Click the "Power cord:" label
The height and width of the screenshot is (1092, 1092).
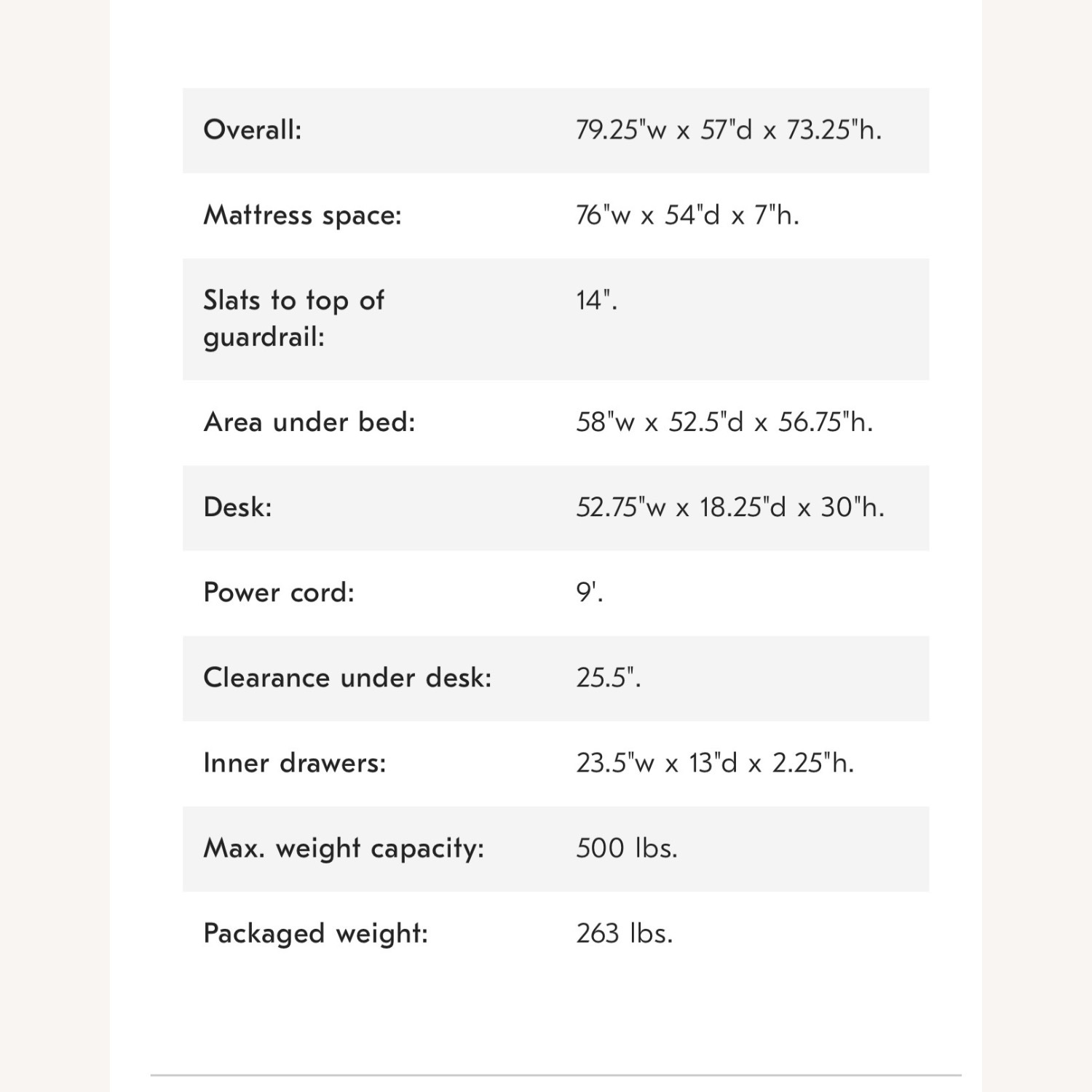(x=279, y=593)
